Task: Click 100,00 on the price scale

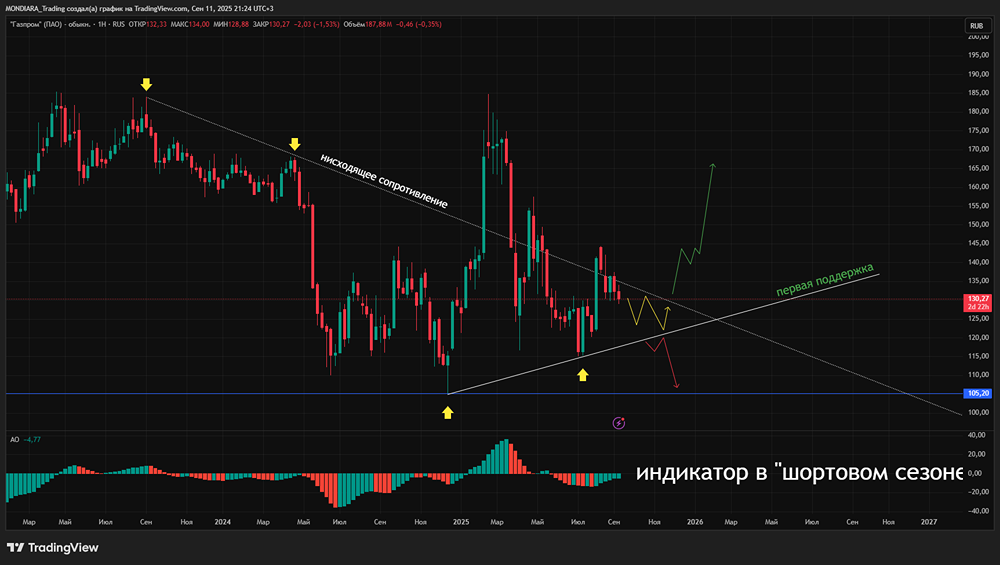Action: pyautogui.click(x=978, y=412)
